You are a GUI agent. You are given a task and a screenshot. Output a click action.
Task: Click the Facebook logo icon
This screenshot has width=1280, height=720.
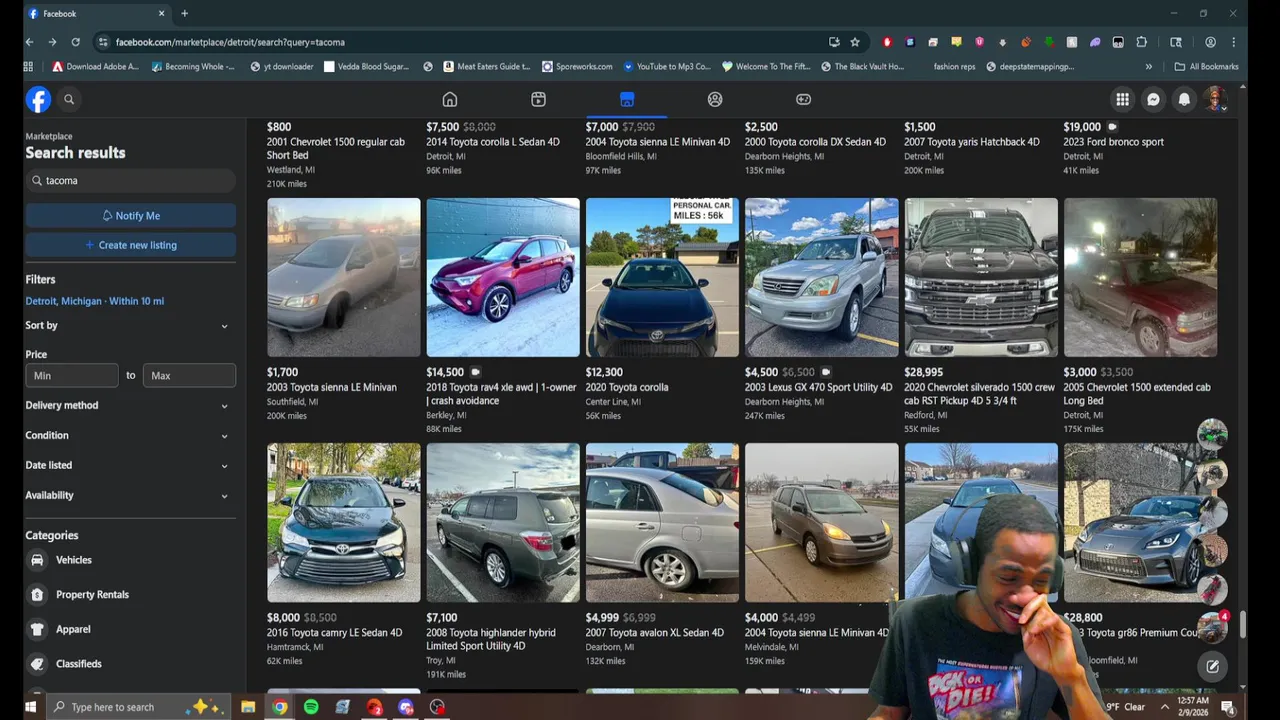[38, 99]
